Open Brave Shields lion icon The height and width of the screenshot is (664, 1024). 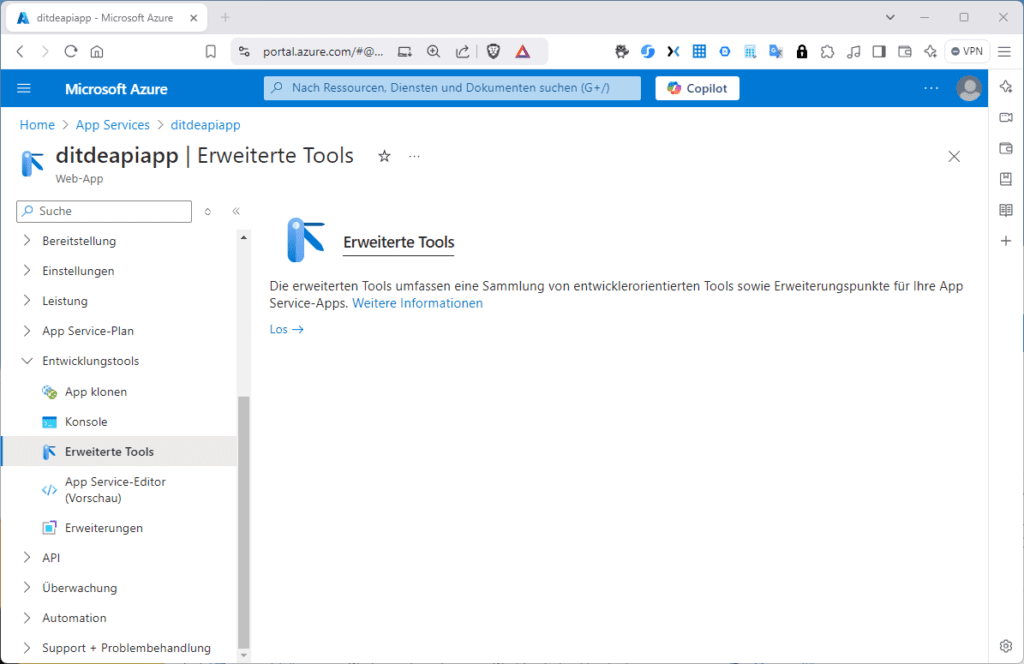pyautogui.click(x=494, y=52)
